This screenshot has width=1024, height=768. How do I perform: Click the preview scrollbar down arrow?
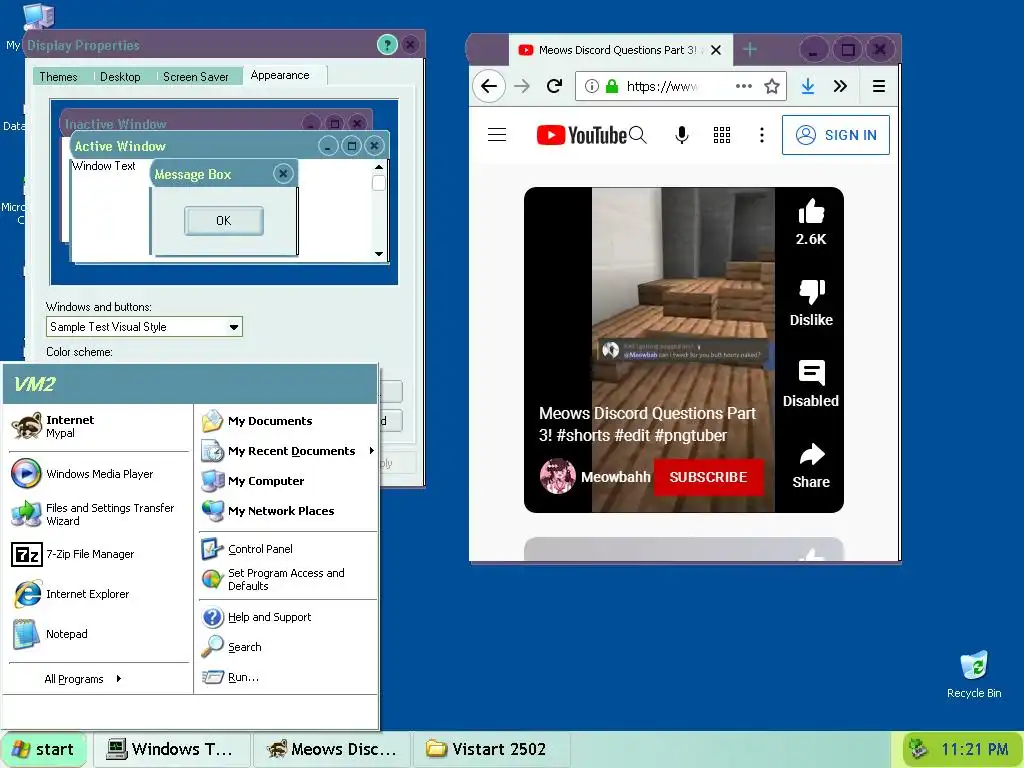coord(379,253)
